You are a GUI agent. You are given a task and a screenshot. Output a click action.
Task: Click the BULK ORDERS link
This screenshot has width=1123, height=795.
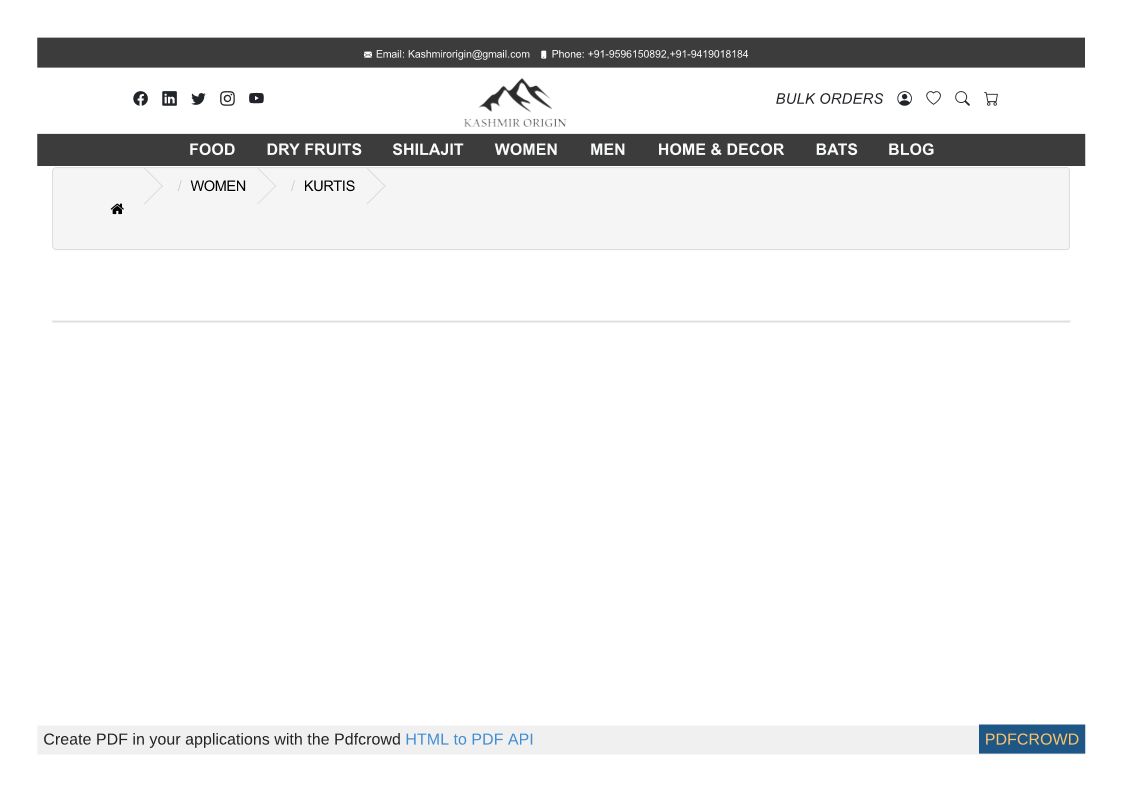(829, 98)
